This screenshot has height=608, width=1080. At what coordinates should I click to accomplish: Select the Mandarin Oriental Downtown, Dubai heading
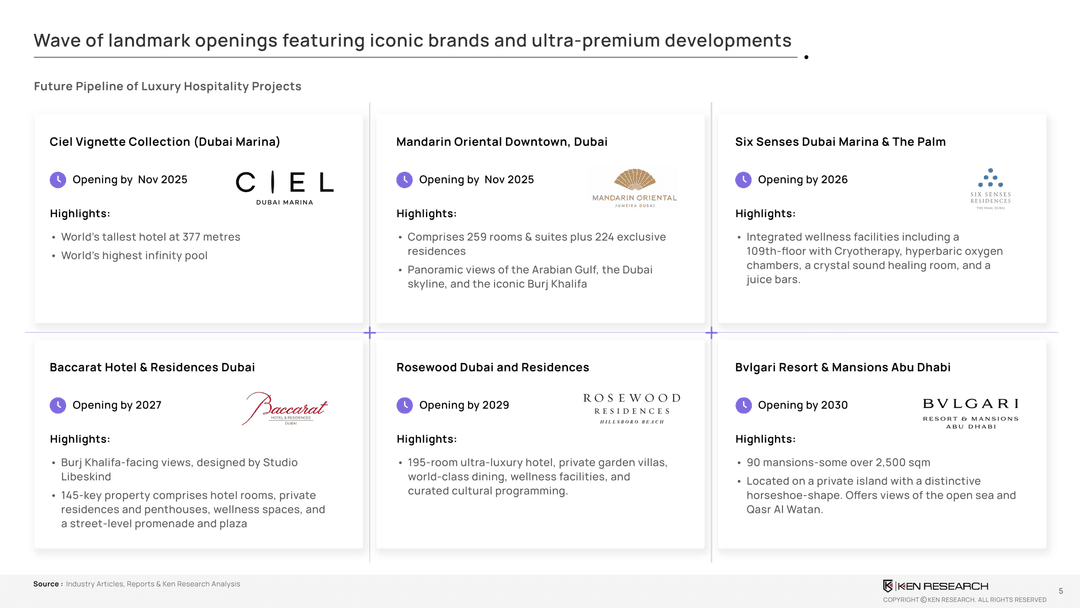[502, 142]
